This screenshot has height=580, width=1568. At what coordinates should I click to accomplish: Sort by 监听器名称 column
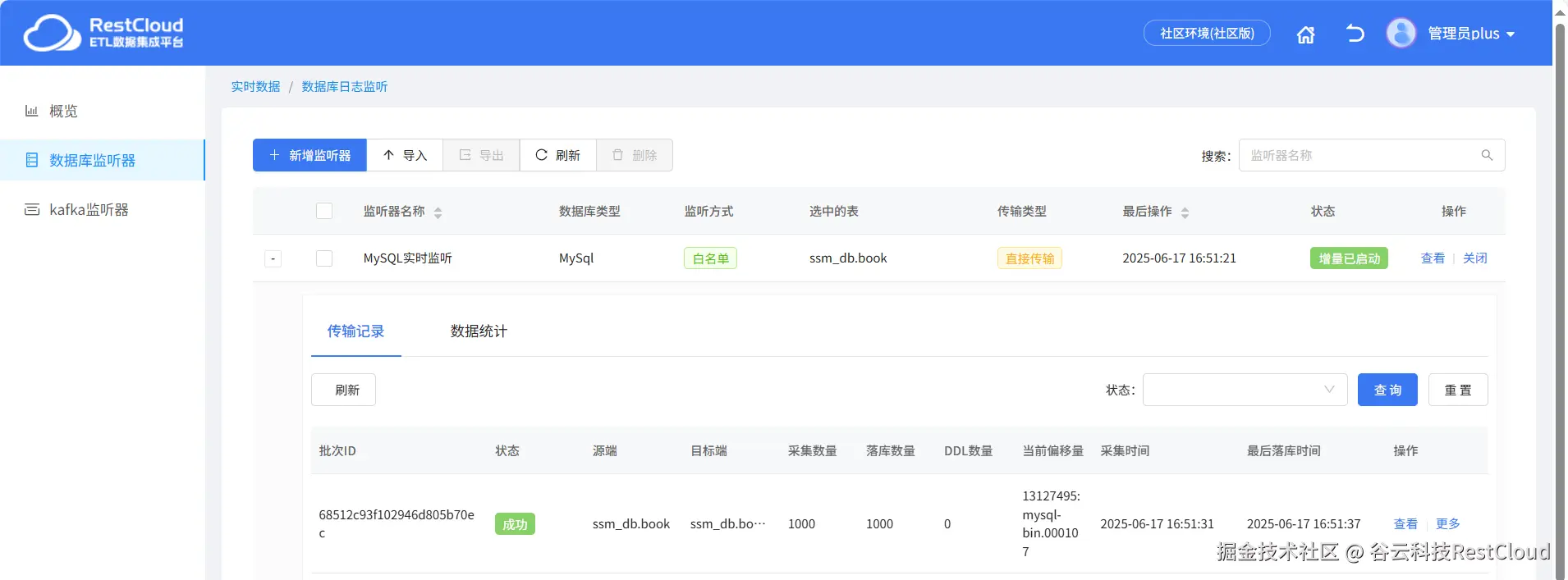(x=438, y=212)
